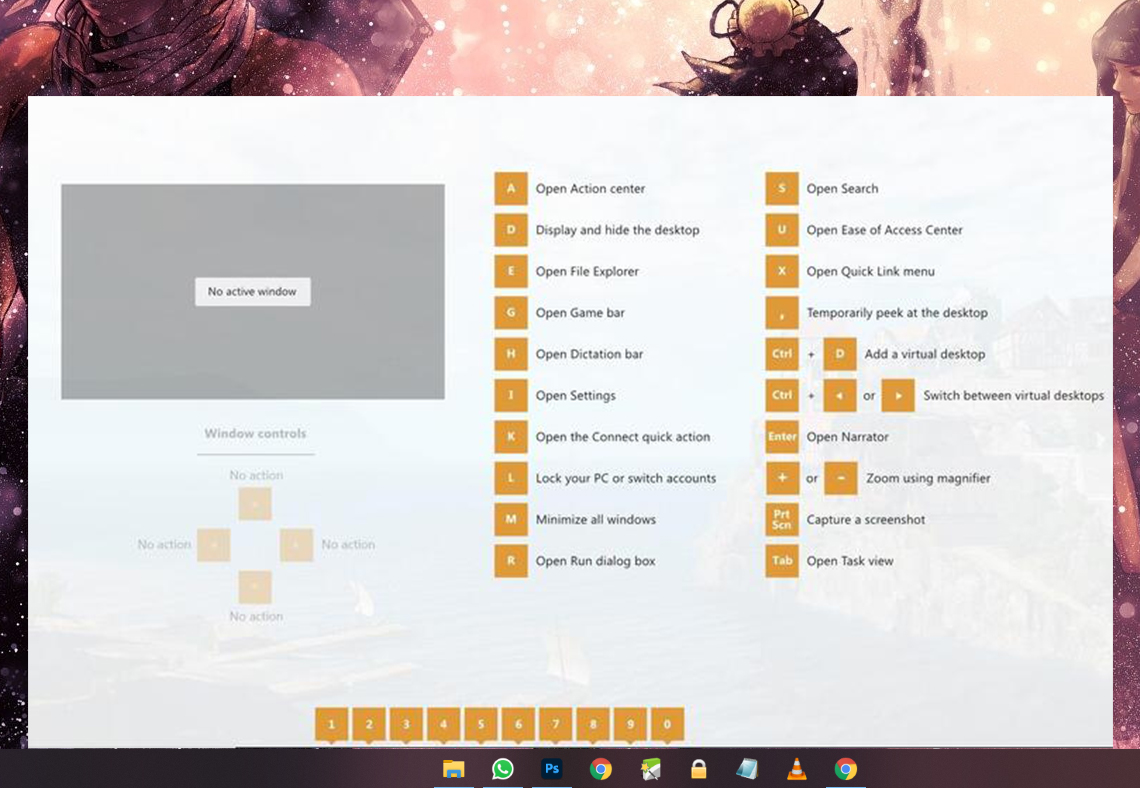Open the notepad taskbar icon
1140x788 pixels.
click(747, 769)
